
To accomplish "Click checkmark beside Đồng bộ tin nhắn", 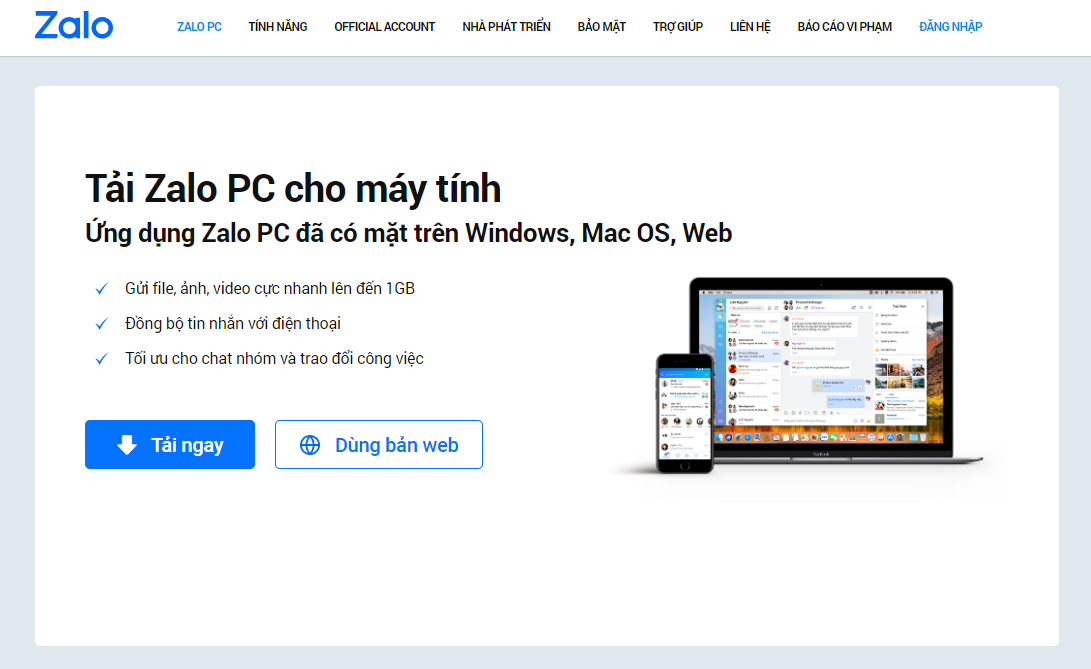I will tap(102, 324).
